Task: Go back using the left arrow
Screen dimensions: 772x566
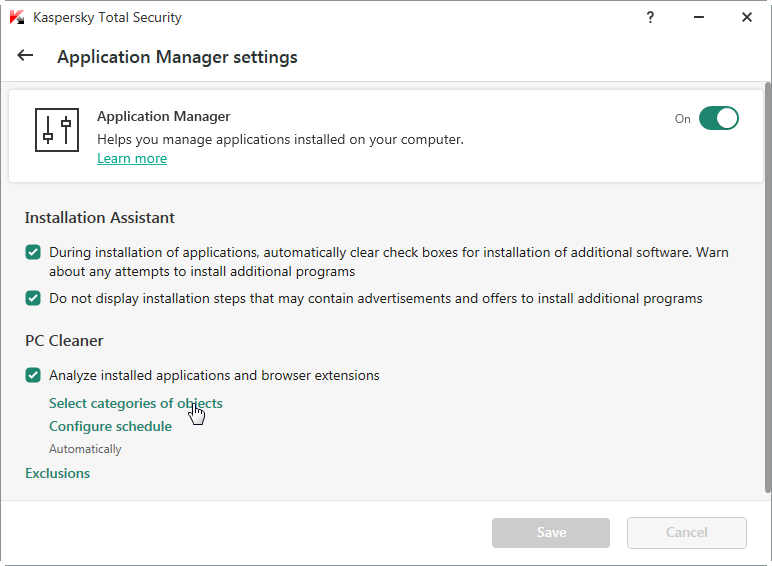Action: (x=25, y=56)
